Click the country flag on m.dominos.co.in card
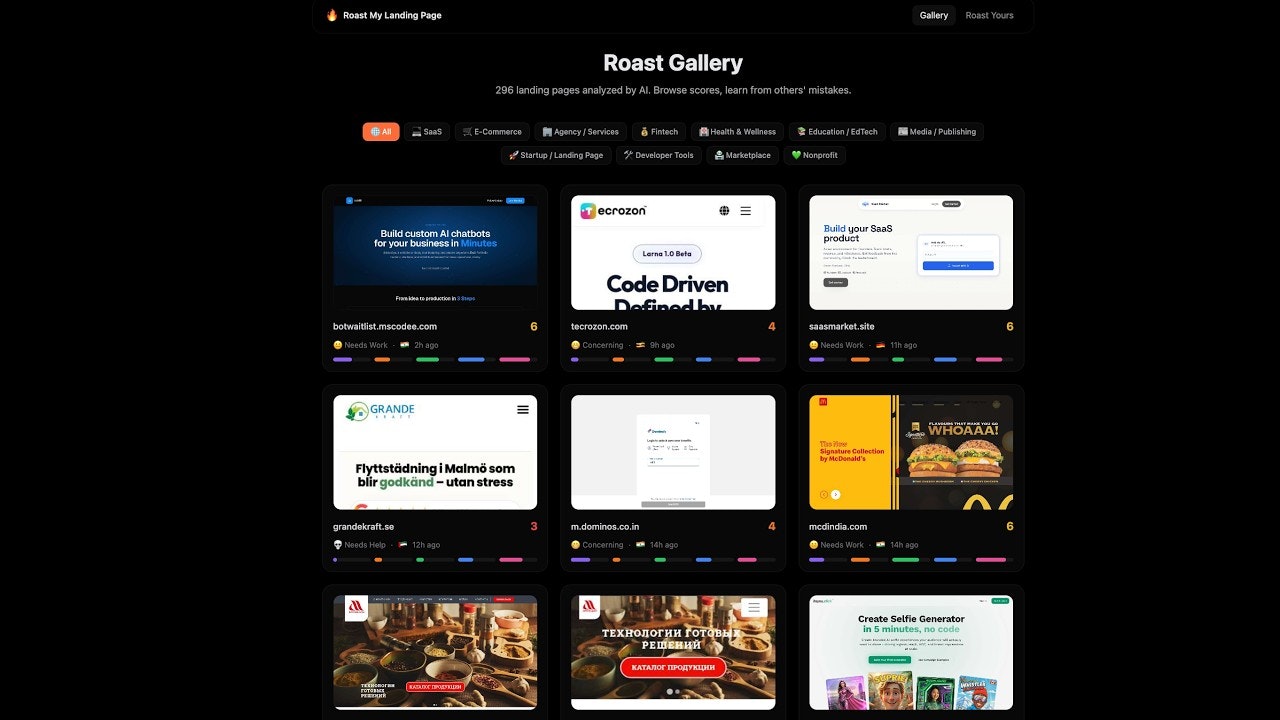Image resolution: width=1280 pixels, height=720 pixels. pos(640,545)
